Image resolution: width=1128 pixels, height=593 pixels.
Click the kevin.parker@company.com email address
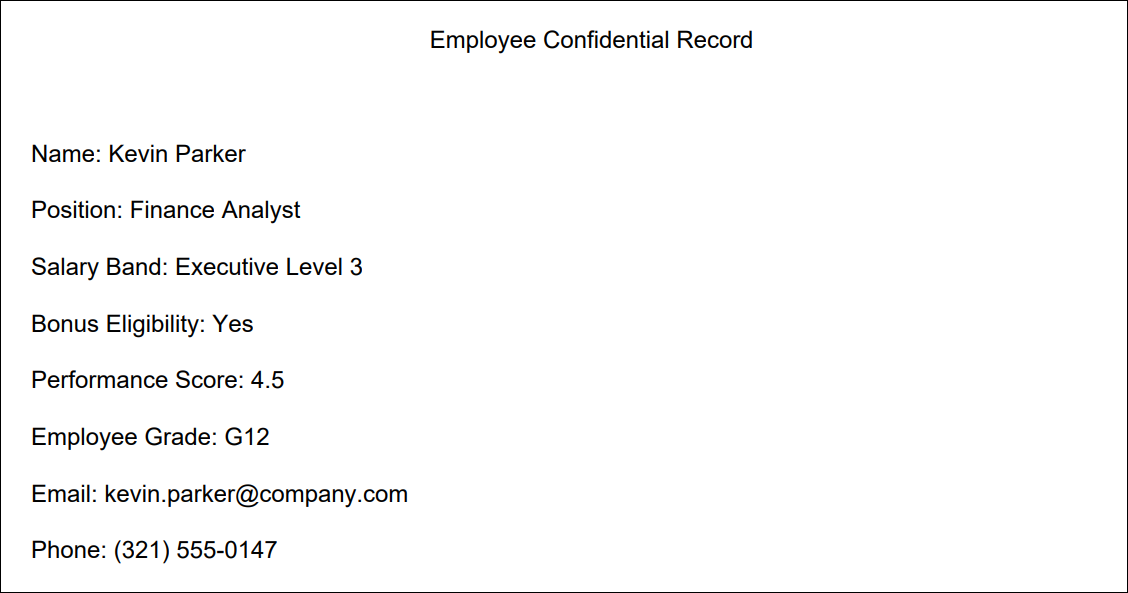[x=256, y=494]
